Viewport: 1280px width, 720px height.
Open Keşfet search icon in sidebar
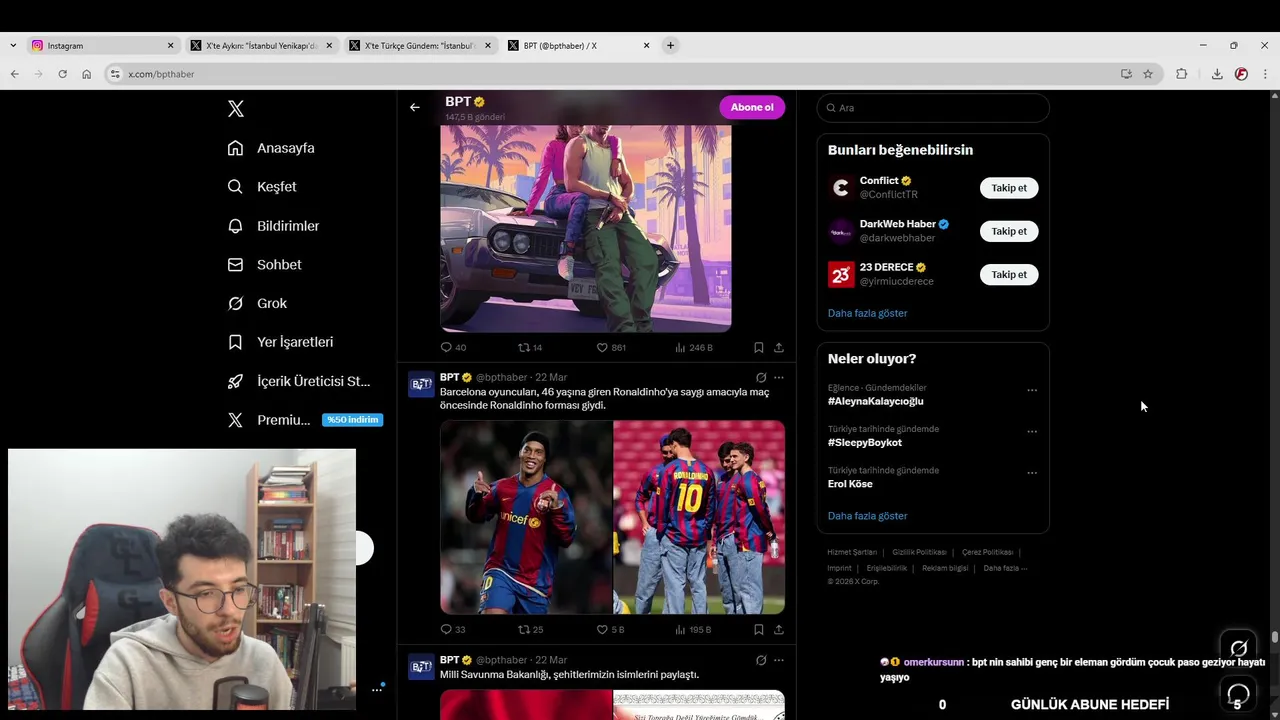(x=235, y=187)
